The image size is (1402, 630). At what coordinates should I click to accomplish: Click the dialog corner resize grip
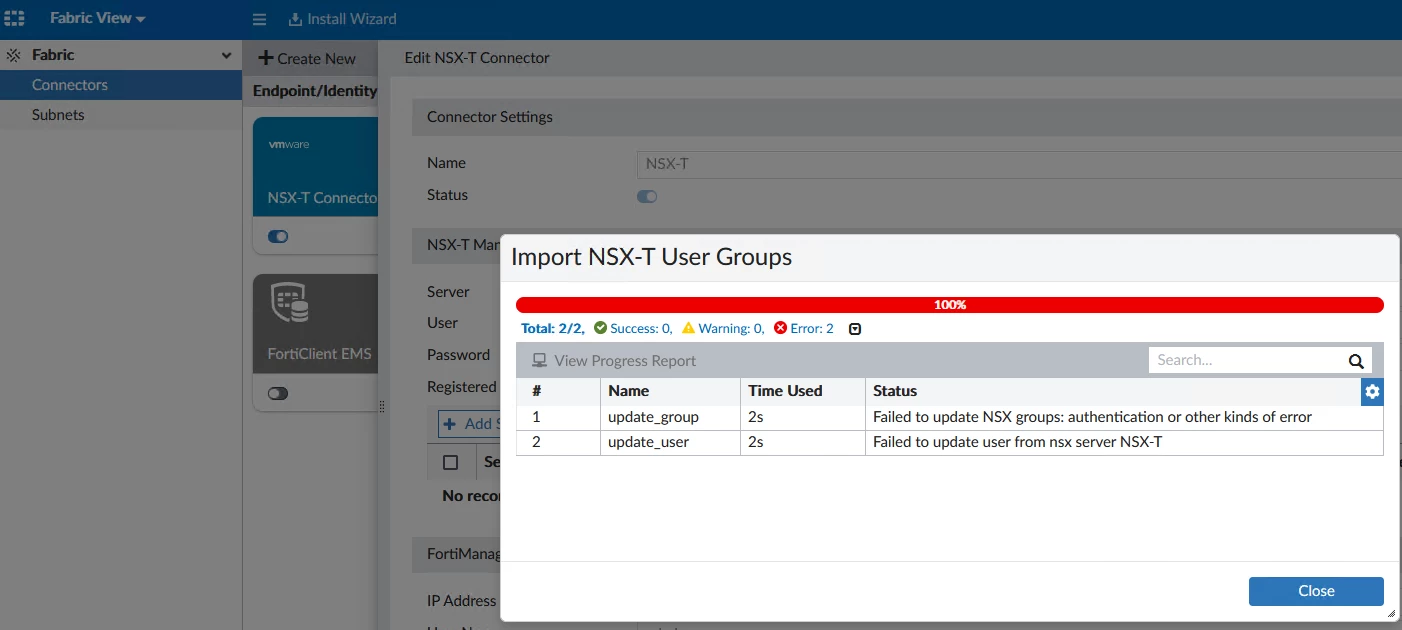click(1391, 613)
